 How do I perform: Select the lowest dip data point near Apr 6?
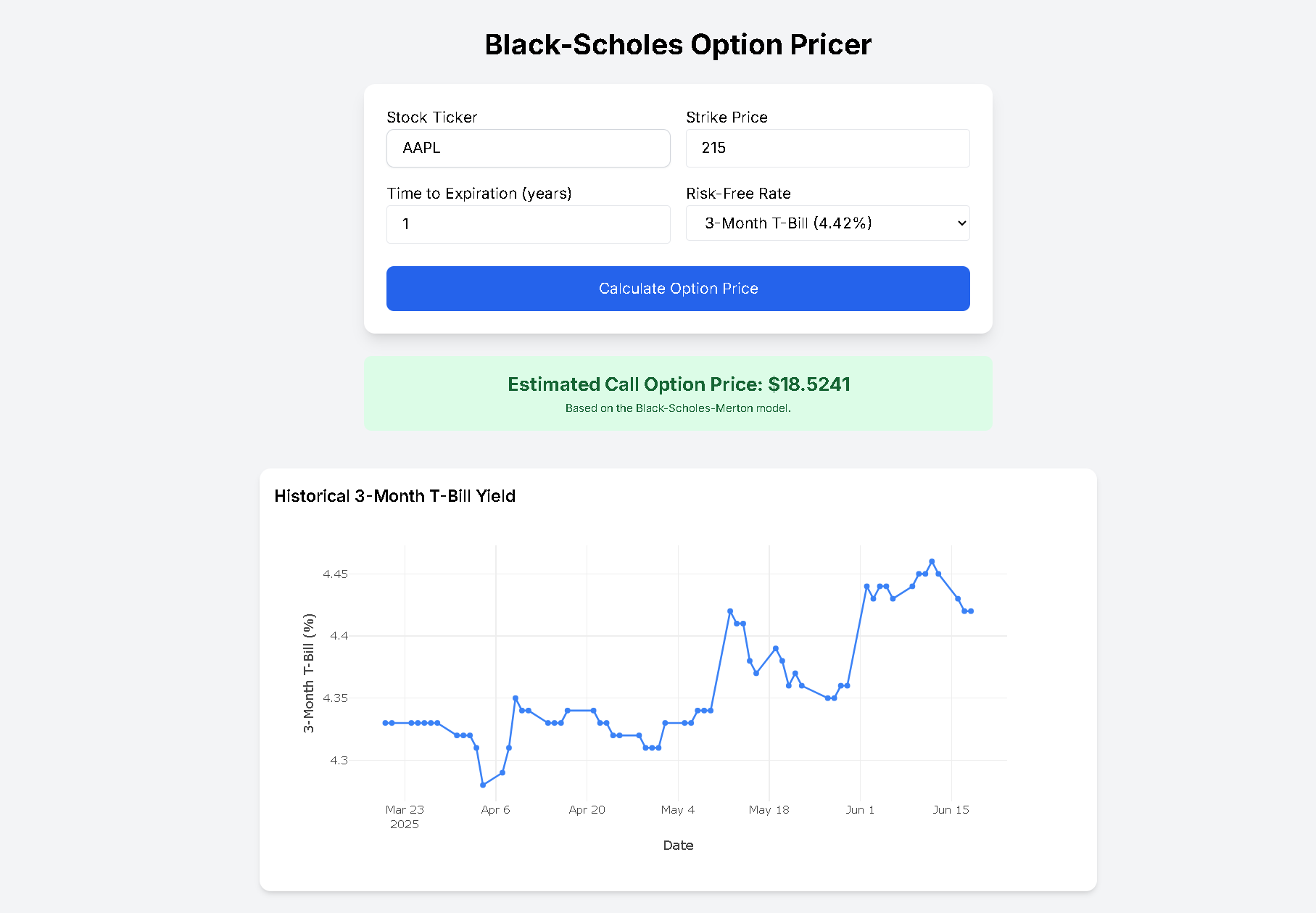pos(483,784)
